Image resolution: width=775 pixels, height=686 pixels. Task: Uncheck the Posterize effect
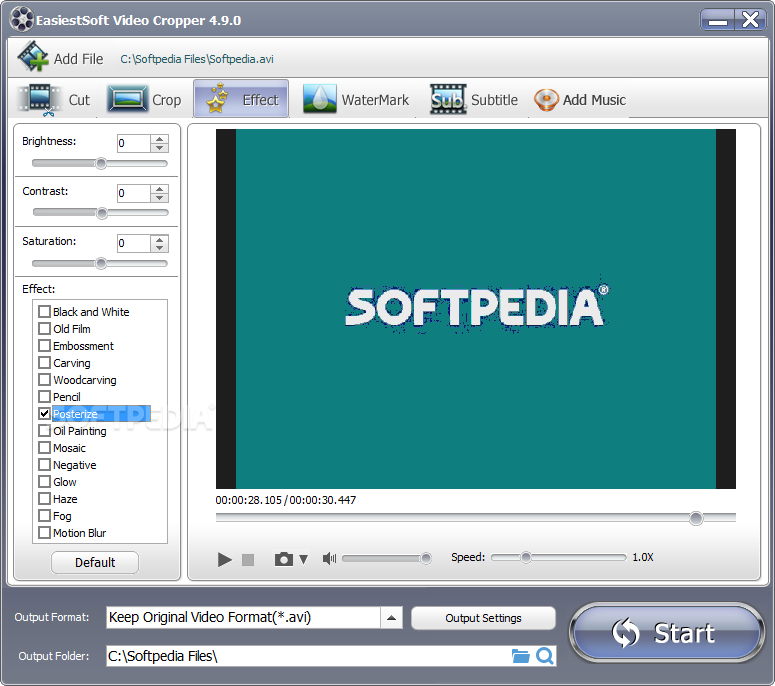tap(44, 414)
